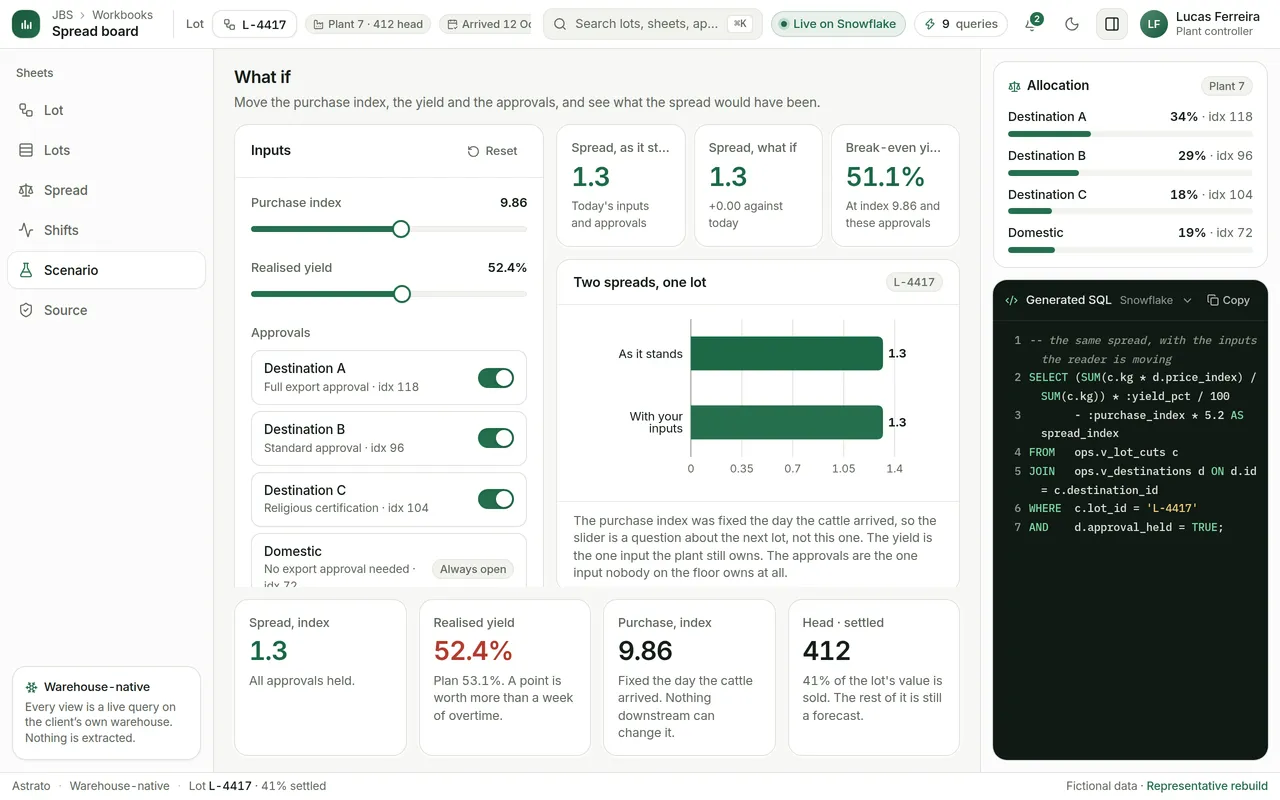Click the Reset circular arrow icon

(x=473, y=151)
